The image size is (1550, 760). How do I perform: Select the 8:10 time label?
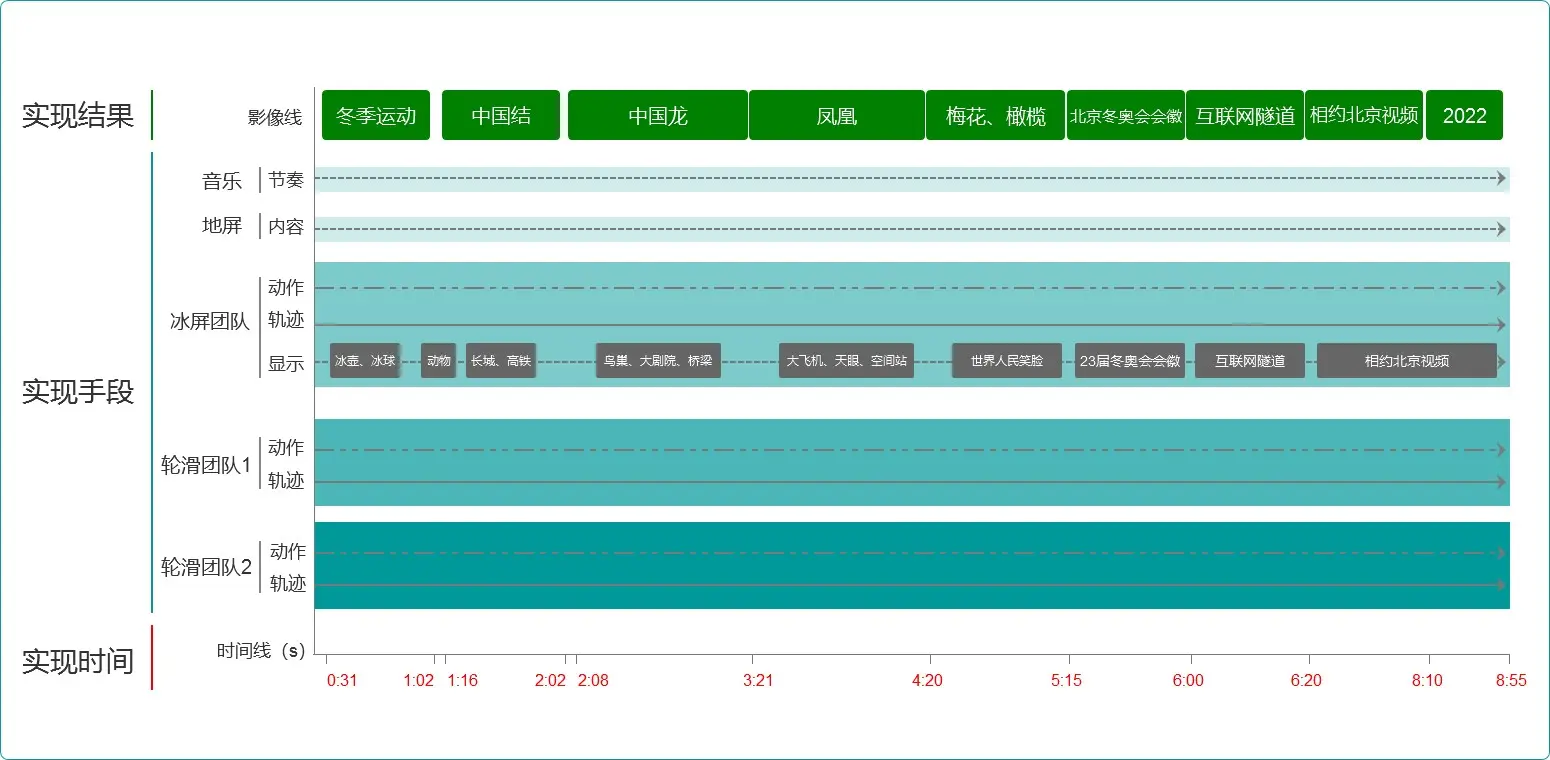[x=1427, y=680]
